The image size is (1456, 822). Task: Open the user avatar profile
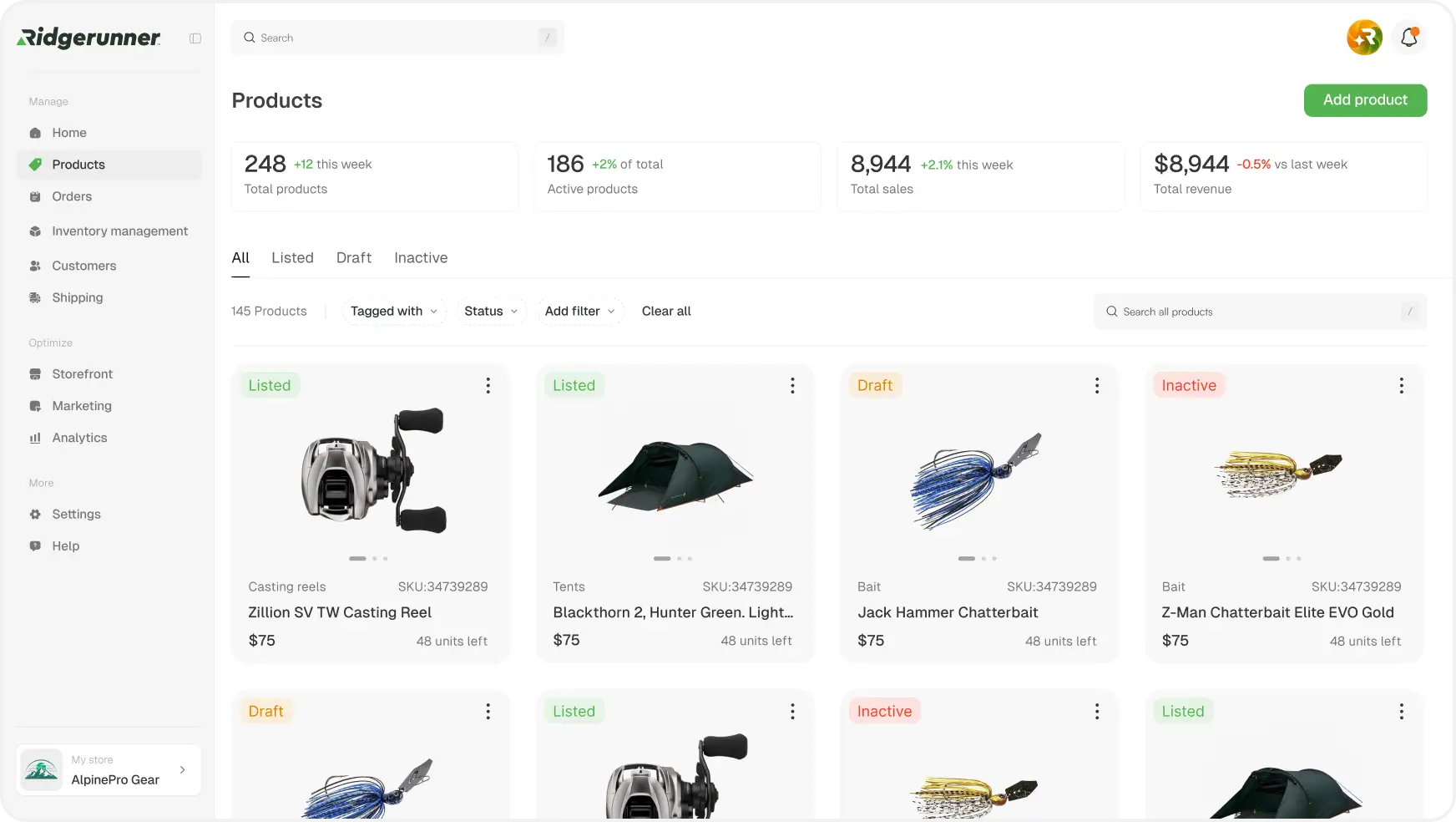1364,38
